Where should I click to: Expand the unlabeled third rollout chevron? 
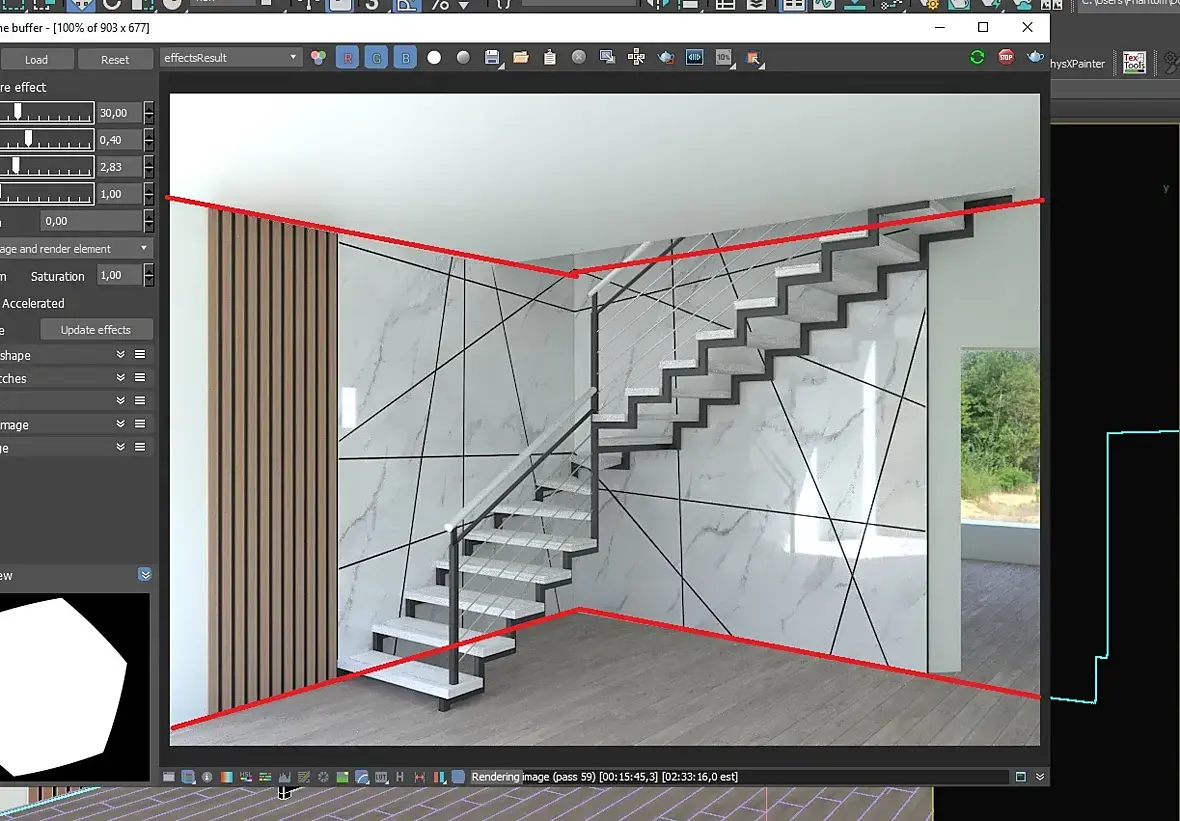pos(120,400)
